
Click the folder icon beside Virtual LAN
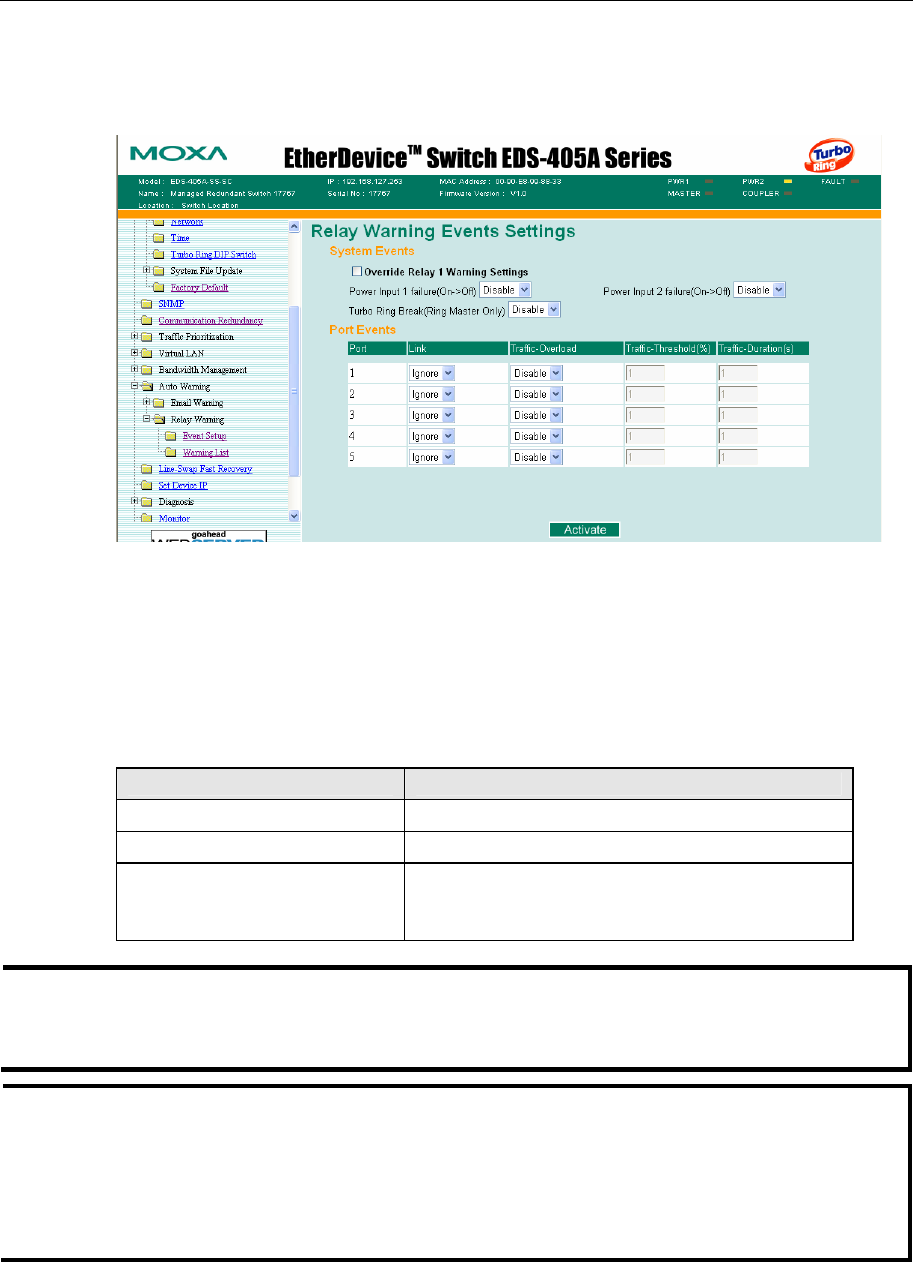pos(148,353)
